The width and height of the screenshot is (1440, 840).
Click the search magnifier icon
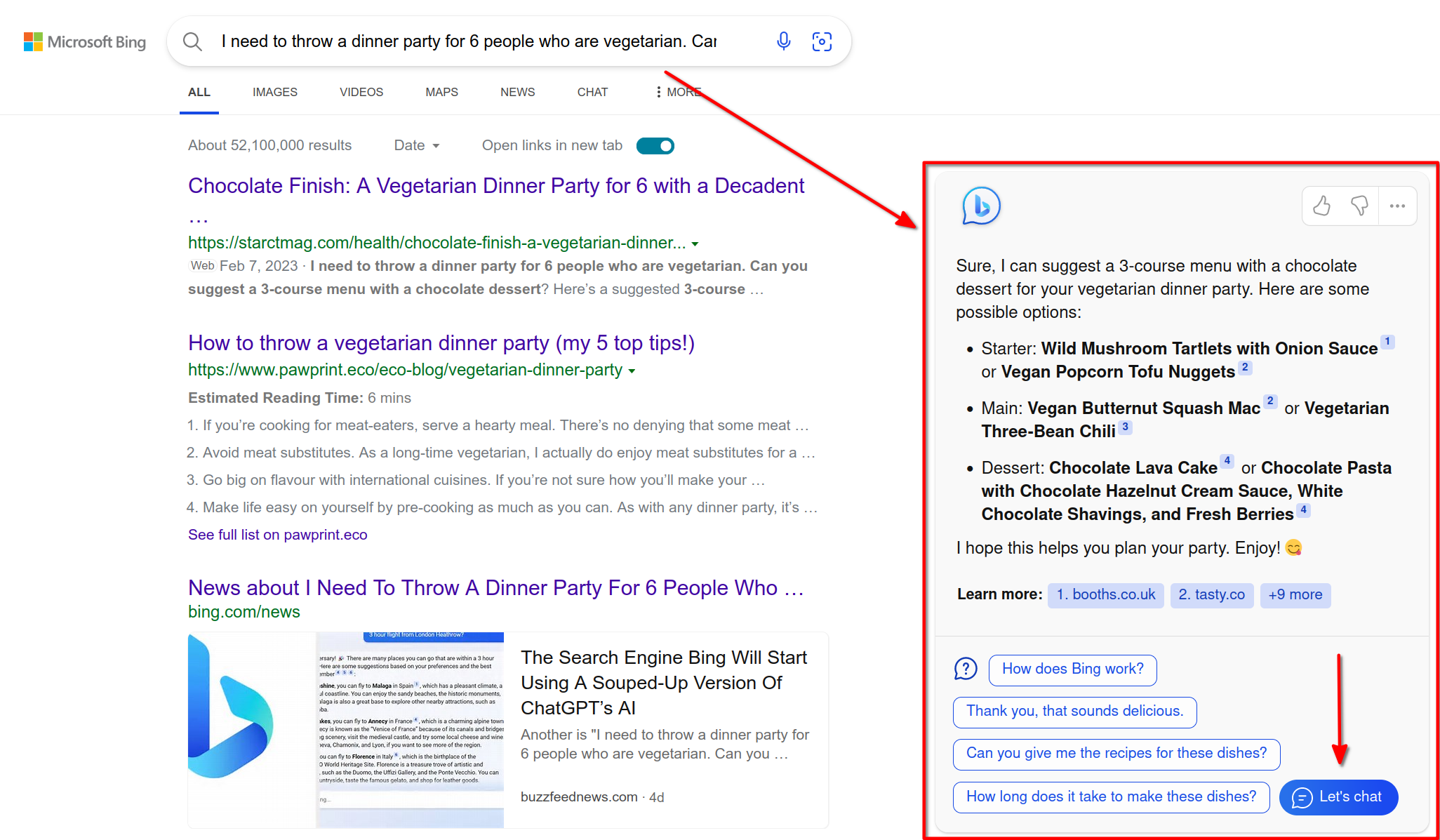point(192,41)
